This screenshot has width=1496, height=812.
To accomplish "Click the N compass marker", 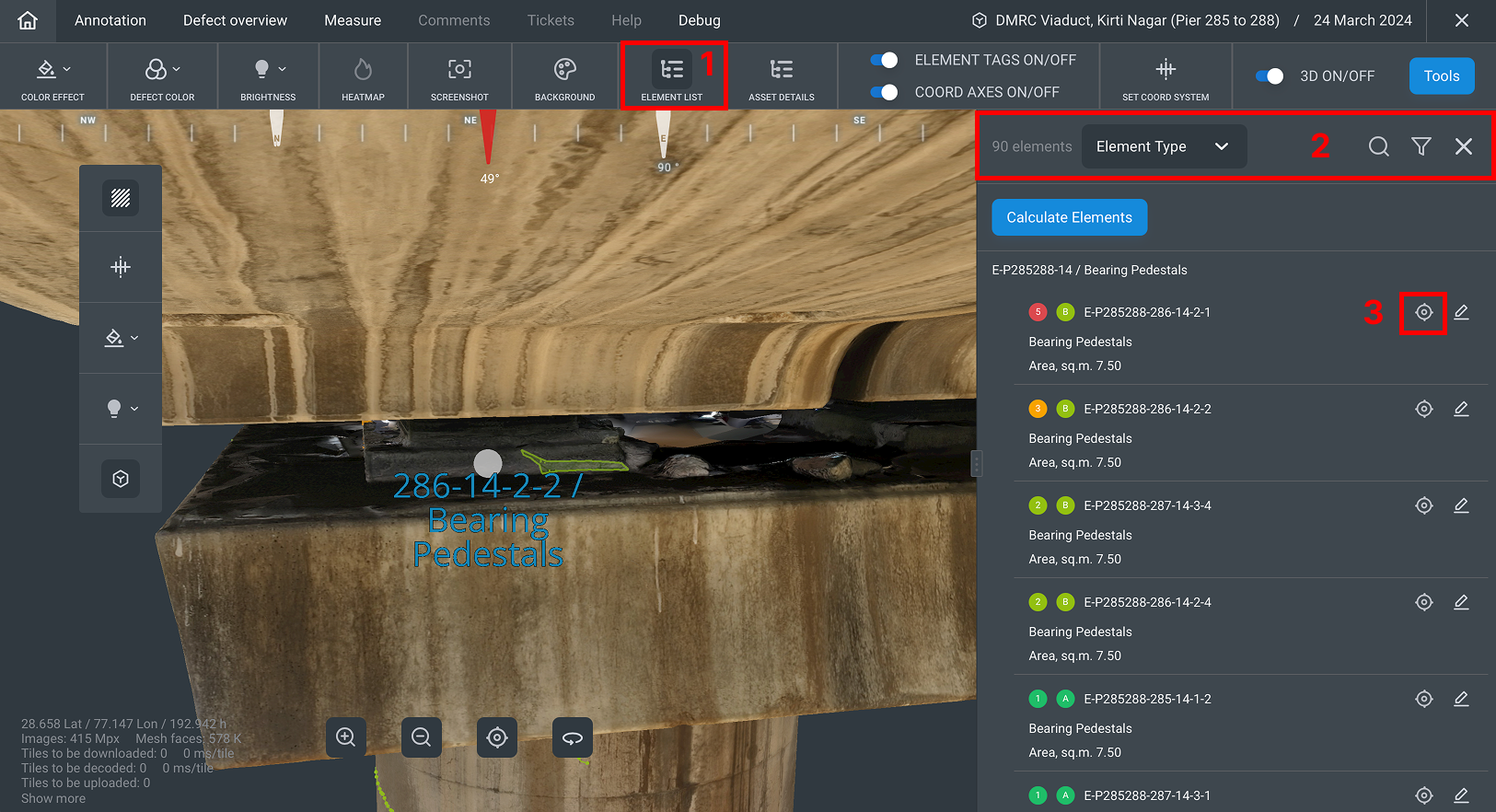I will tap(276, 129).
